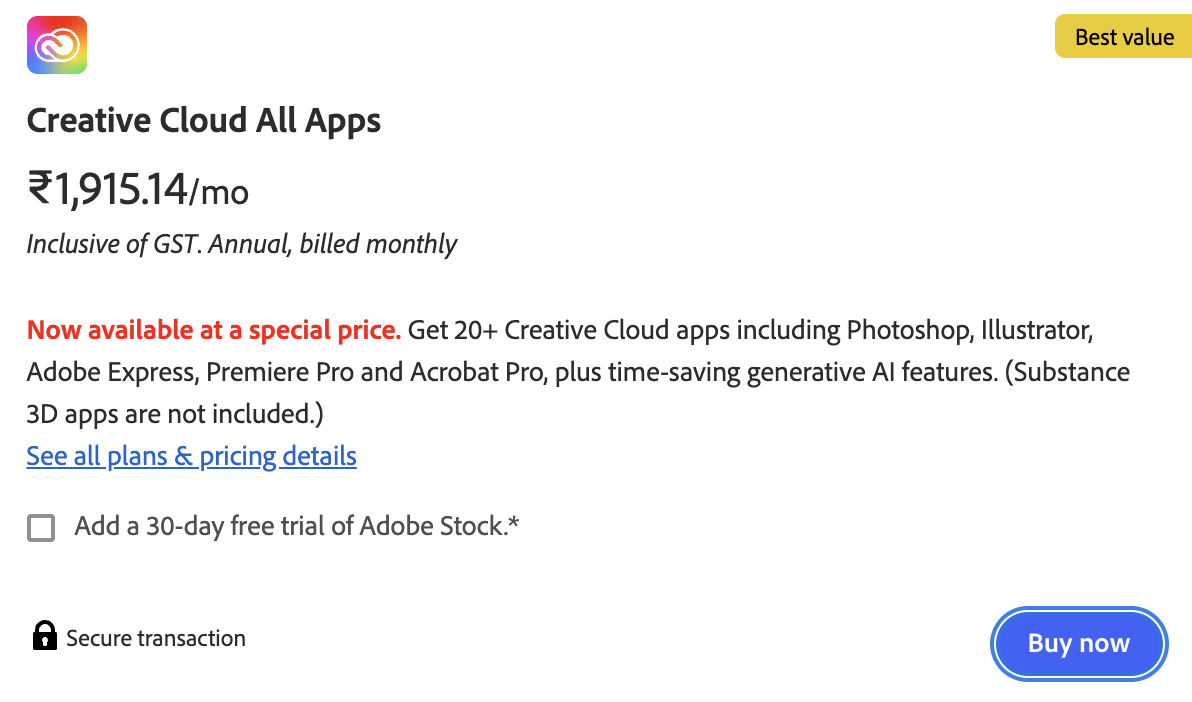Click the red "Now available at a special price" text
1192x702 pixels.
[x=213, y=330]
